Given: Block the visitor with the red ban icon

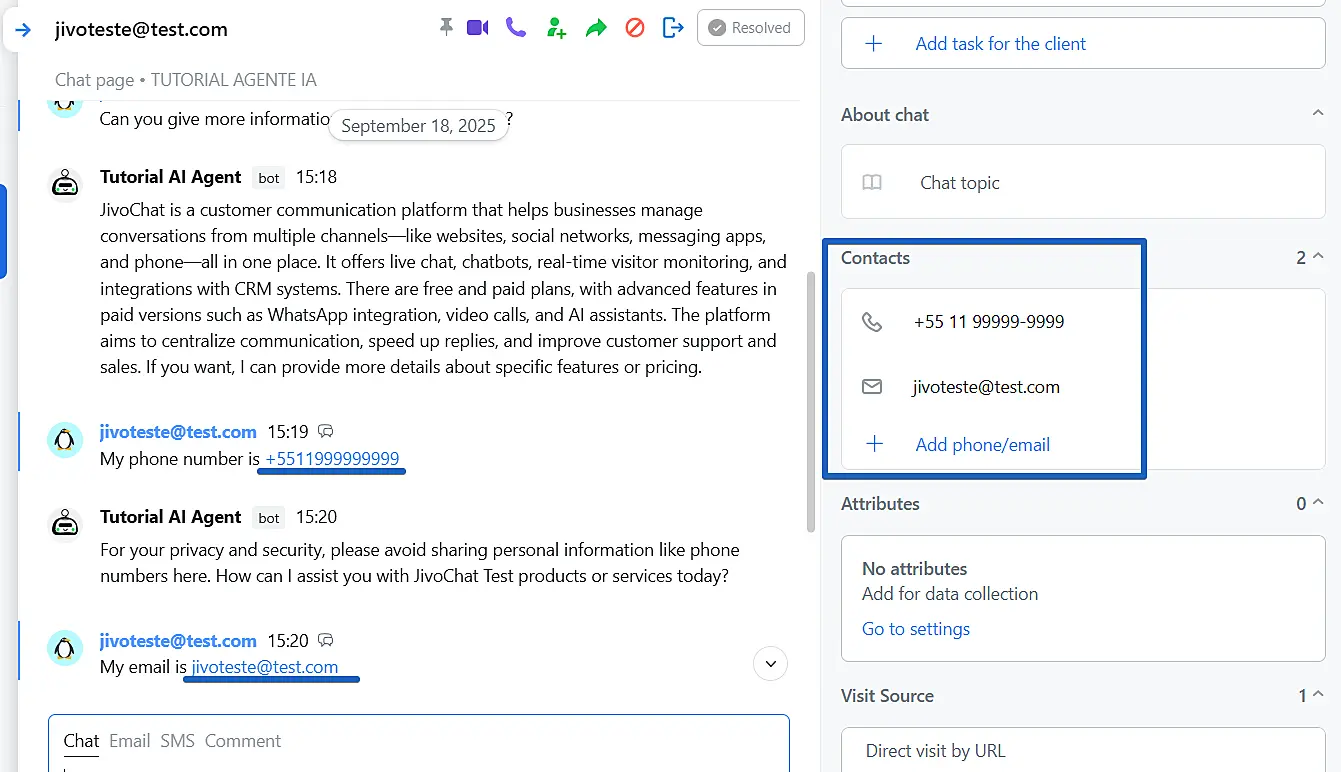Looking at the screenshot, I should pos(635,28).
